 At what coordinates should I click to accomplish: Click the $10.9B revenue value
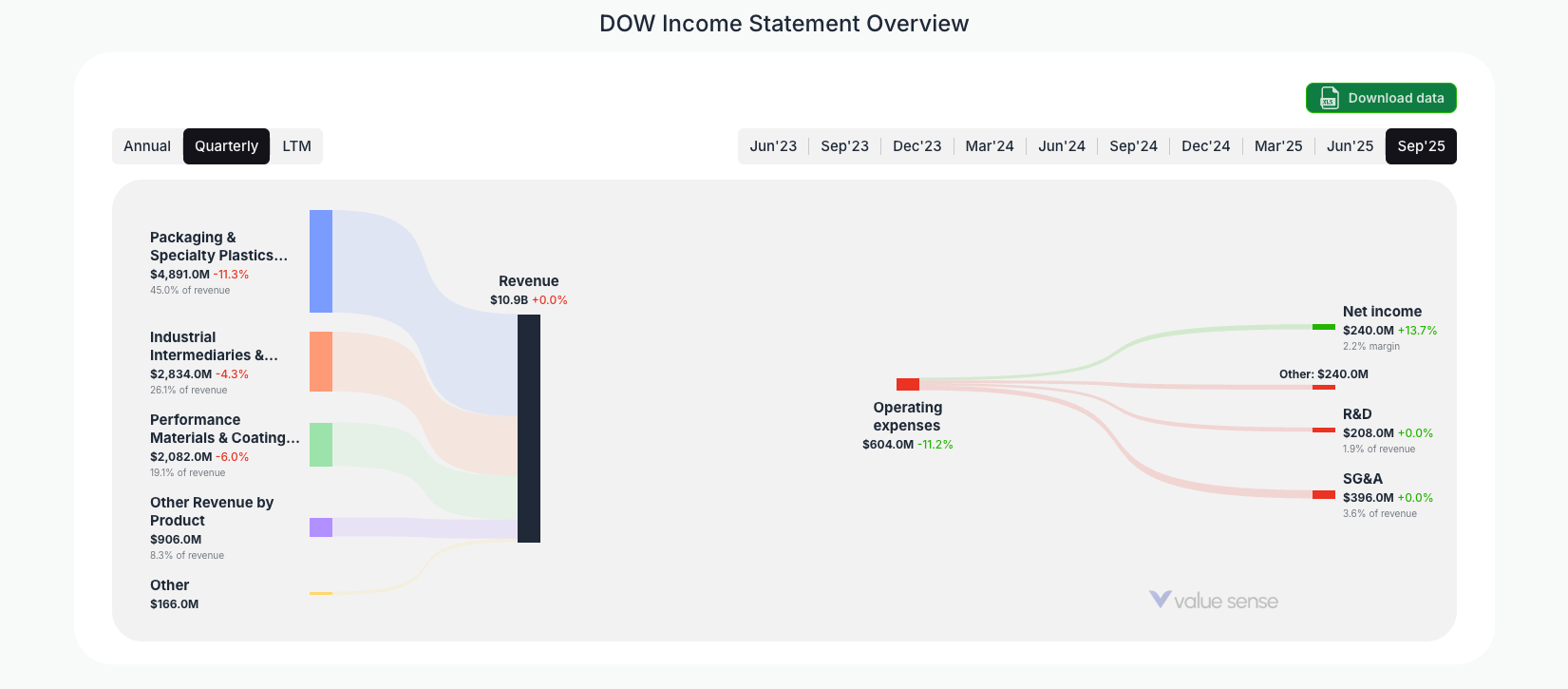[x=509, y=300]
